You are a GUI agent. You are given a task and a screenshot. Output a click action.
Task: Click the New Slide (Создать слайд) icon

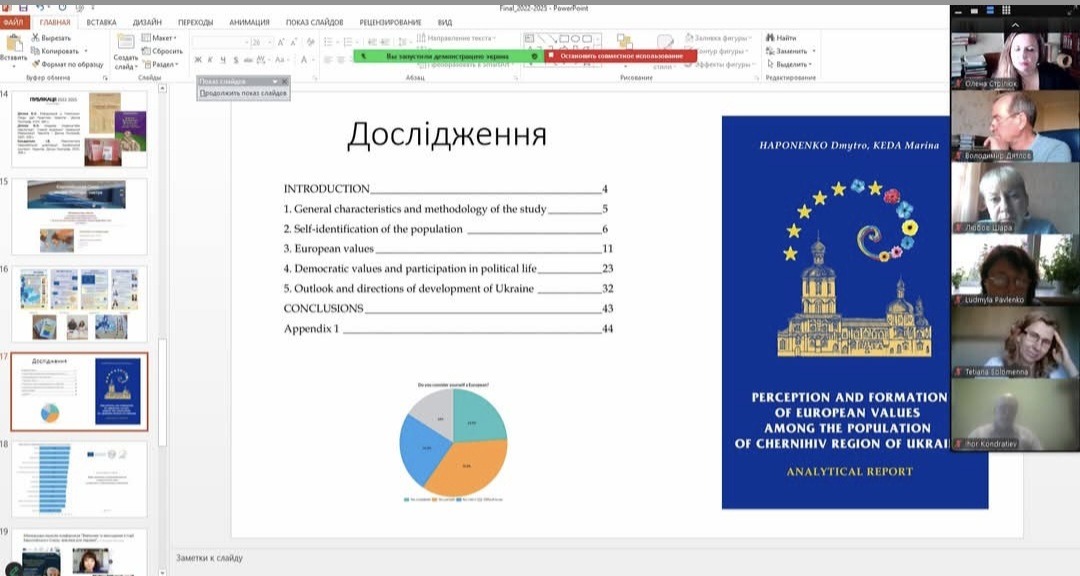pos(125,42)
